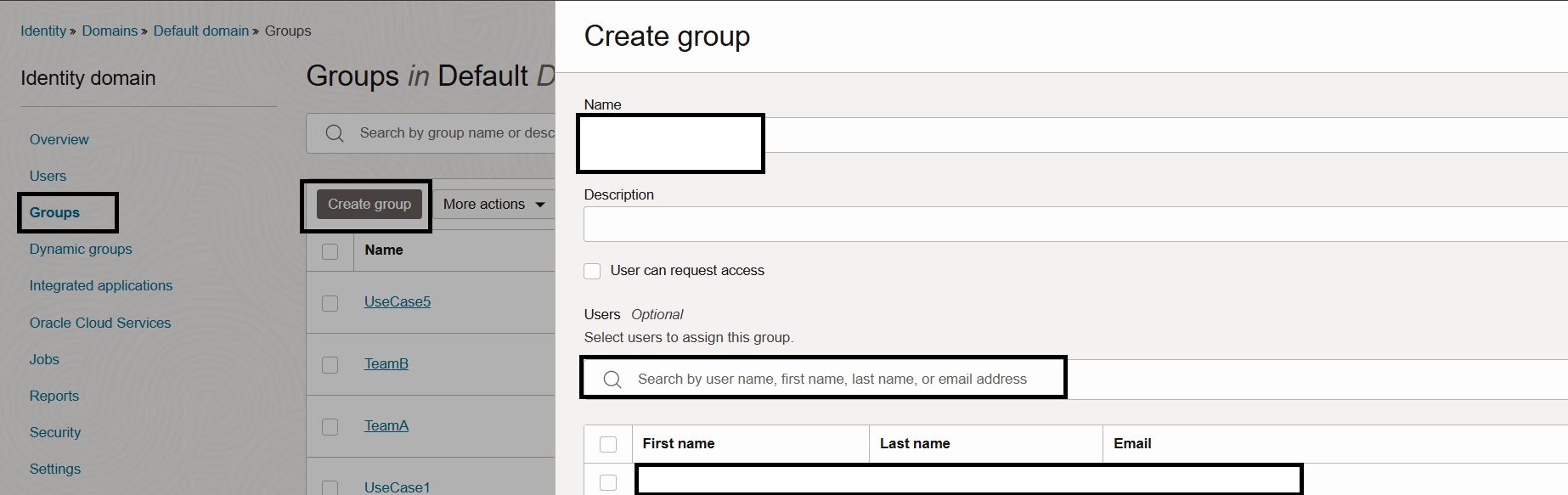Open the TeamB group link

coord(386,364)
